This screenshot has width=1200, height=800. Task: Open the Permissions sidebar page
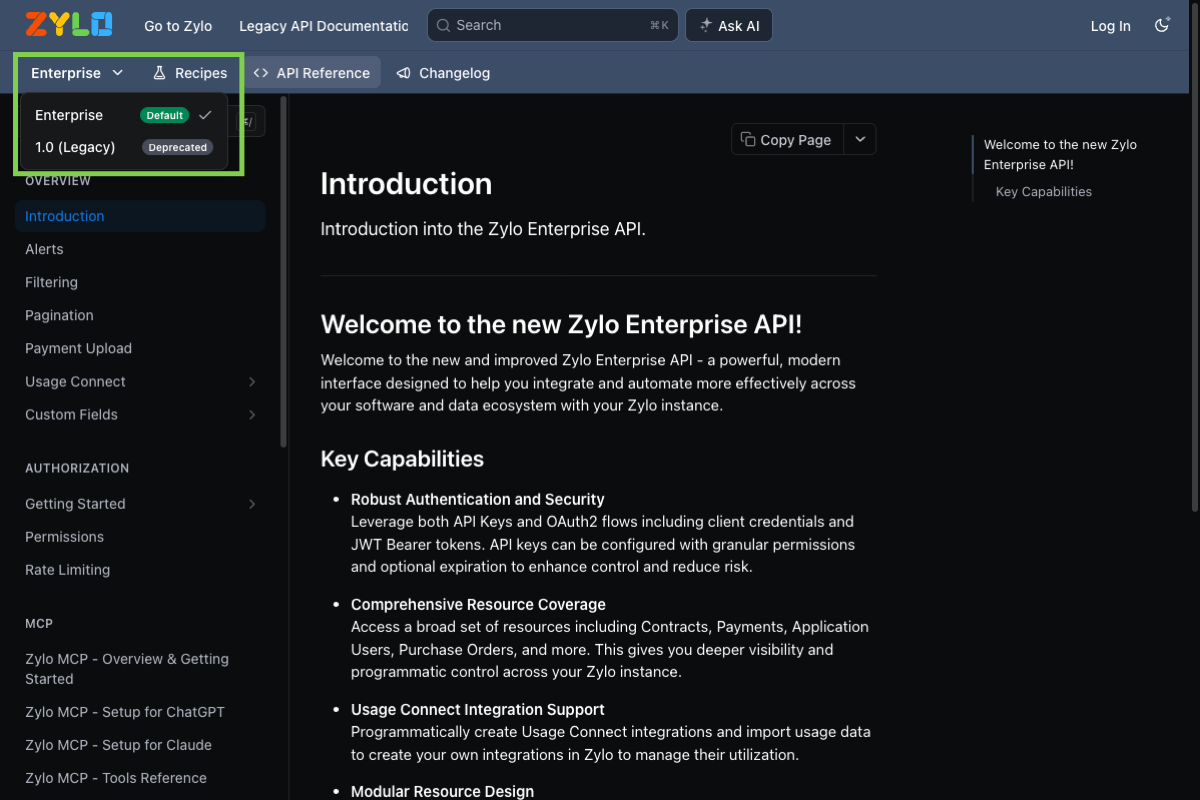click(x=140, y=537)
